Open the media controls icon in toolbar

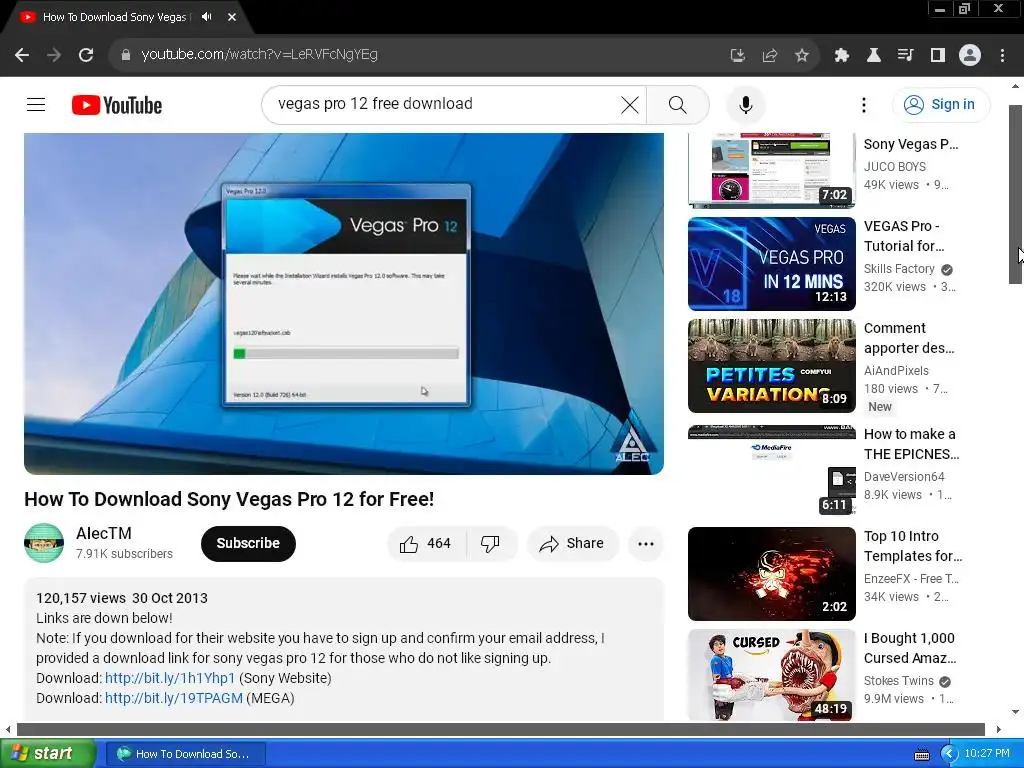point(905,56)
